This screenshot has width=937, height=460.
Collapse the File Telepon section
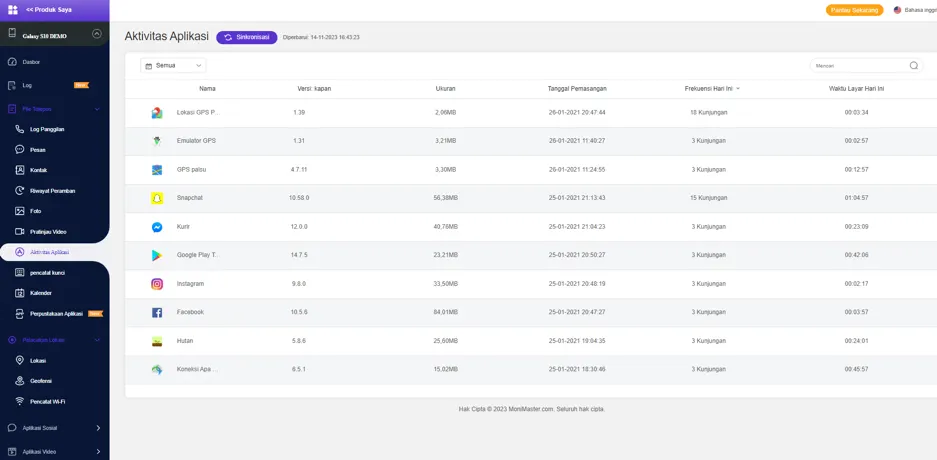coord(97,109)
